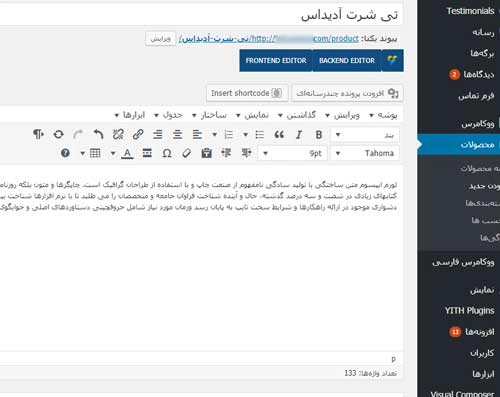Click افزودن پرونده چندرسانه‌ای add media button
The image size is (500, 397).
[x=347, y=93]
